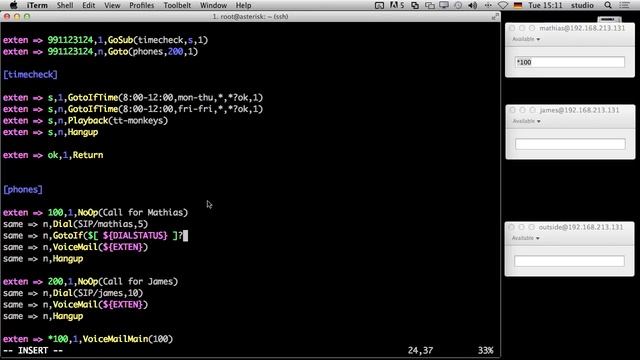The height and width of the screenshot is (360, 640).
Task: Open the iTerm application menu
Action: click(x=37, y=5)
